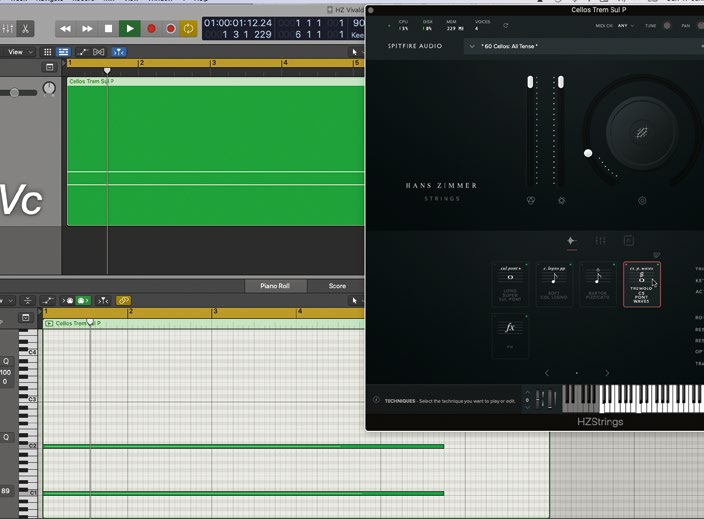Select the Tremolo CS Pont Waves technique
Screen dimensions: 704x519
642,284
